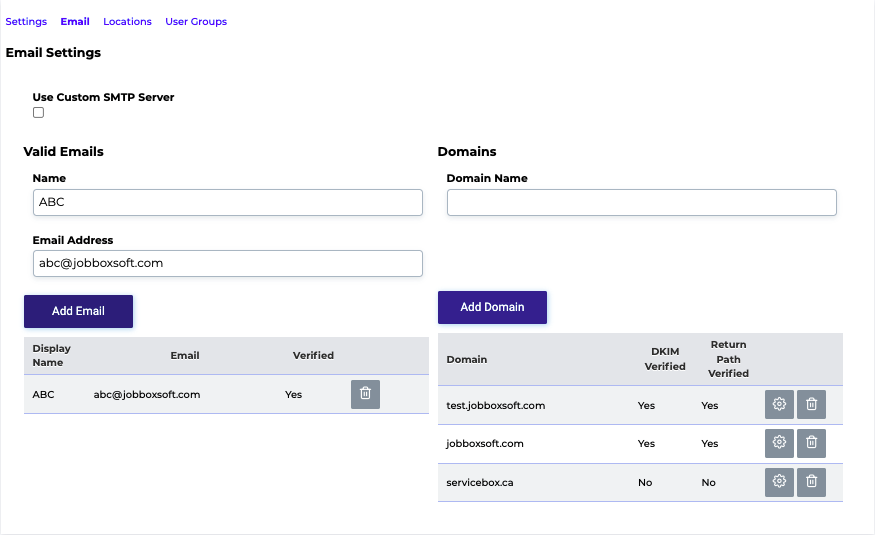
Task: Delete the jobboxsoft.com domain row
Action: point(811,443)
